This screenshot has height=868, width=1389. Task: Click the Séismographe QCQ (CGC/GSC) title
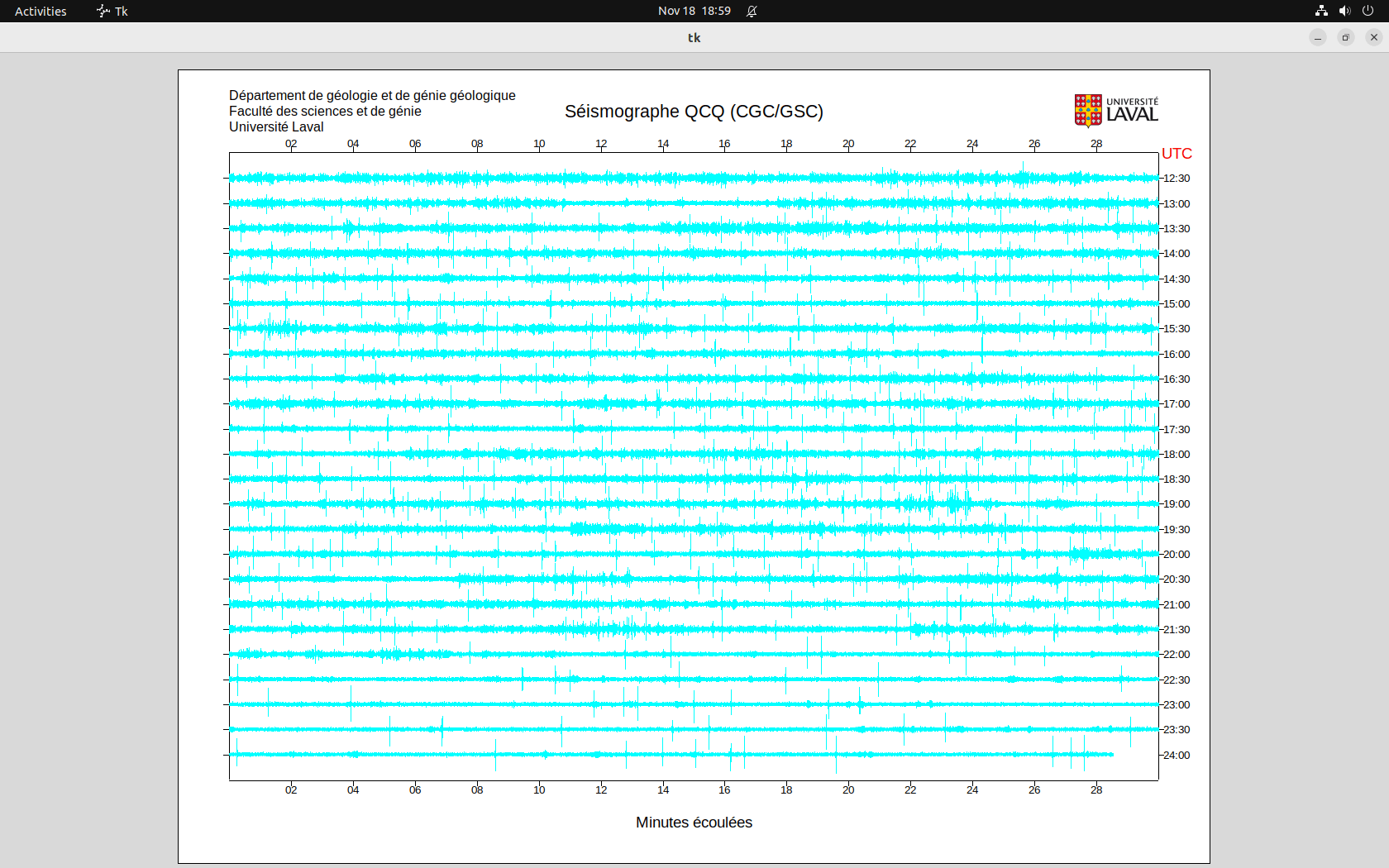(x=694, y=112)
